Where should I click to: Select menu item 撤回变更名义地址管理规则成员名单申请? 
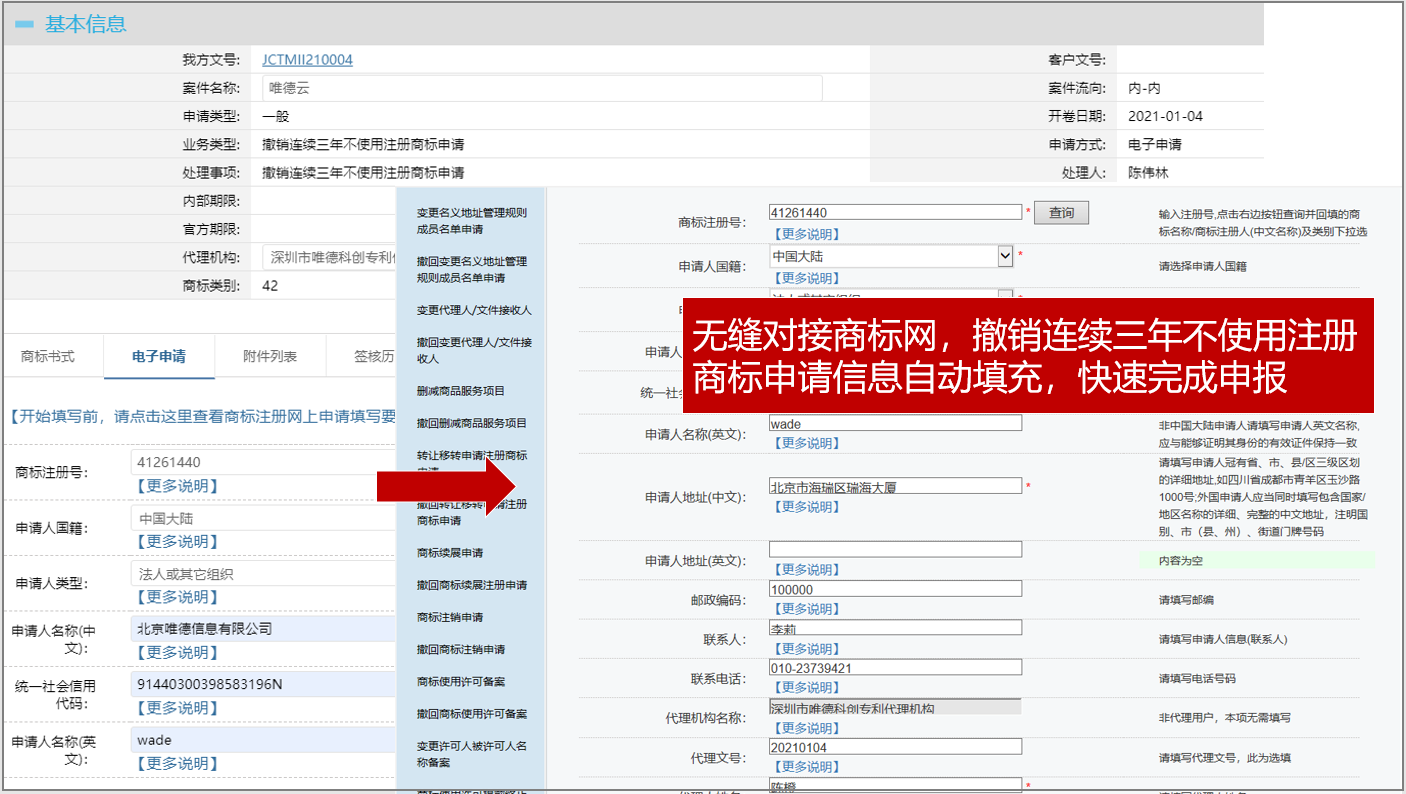[472, 269]
